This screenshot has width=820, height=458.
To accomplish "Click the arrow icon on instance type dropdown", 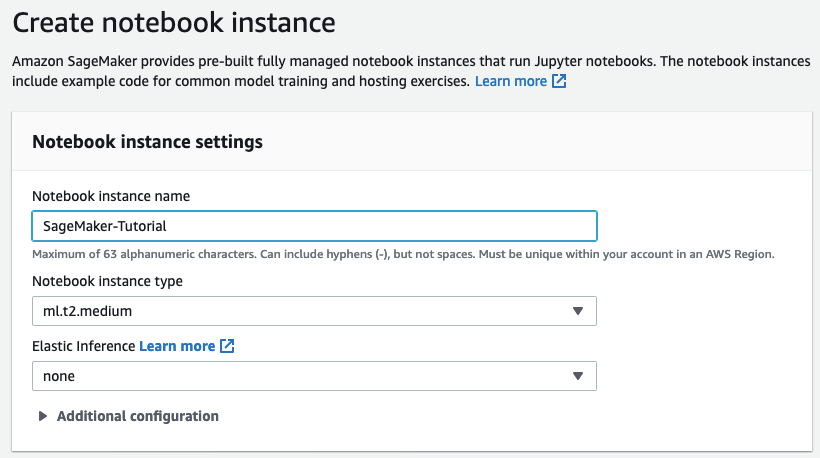I will [577, 311].
